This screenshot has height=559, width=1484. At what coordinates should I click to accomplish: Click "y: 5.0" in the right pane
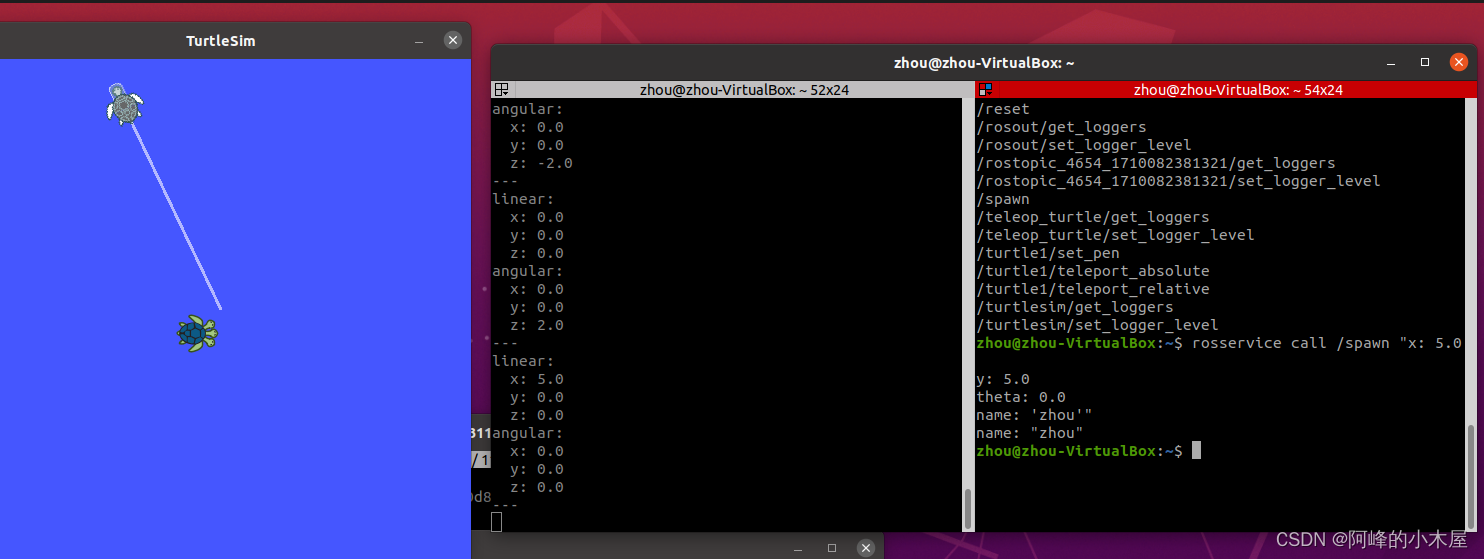click(1003, 379)
